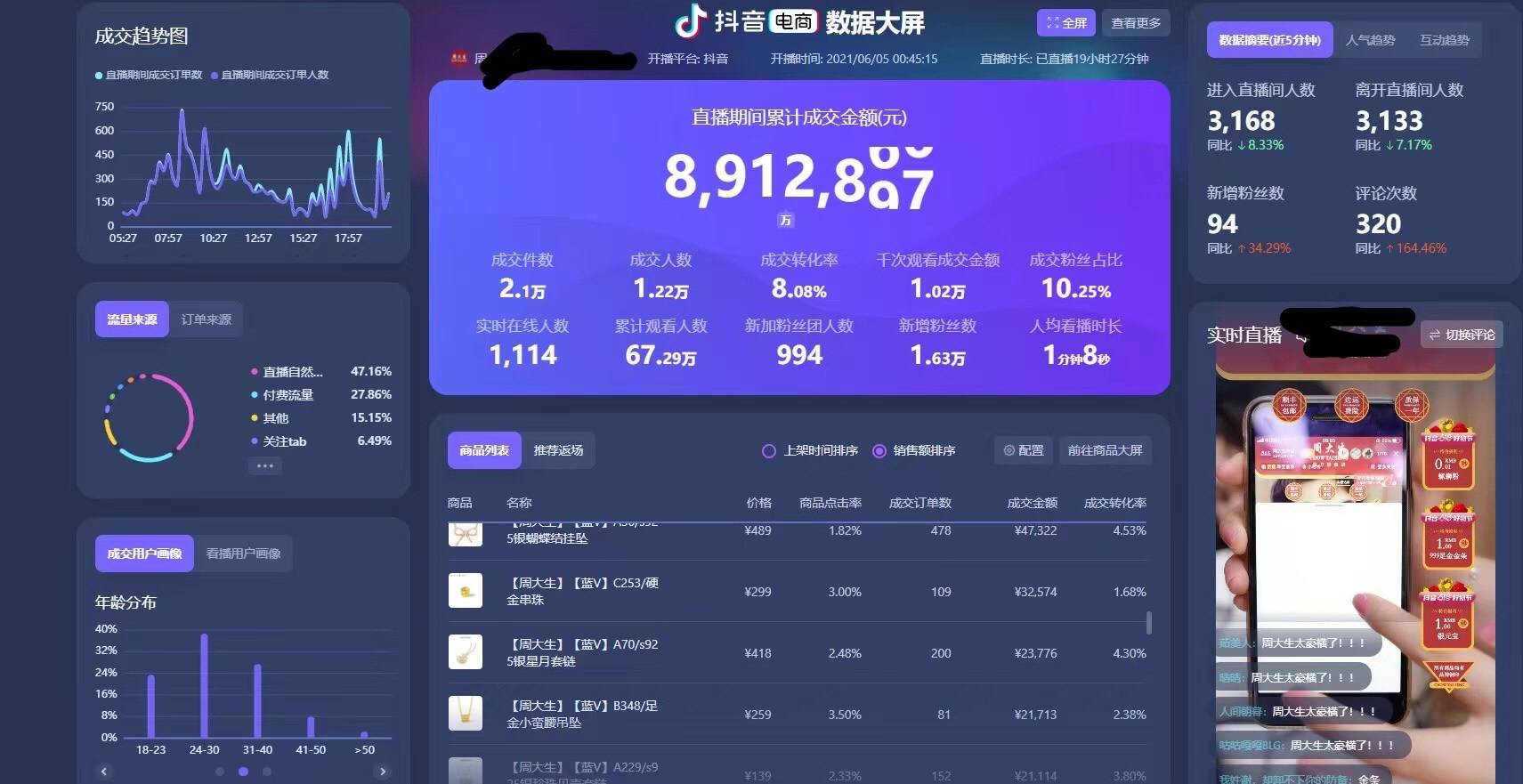Toggle the 其他 legend entry
This screenshot has width=1523, height=784.
pos(271,418)
